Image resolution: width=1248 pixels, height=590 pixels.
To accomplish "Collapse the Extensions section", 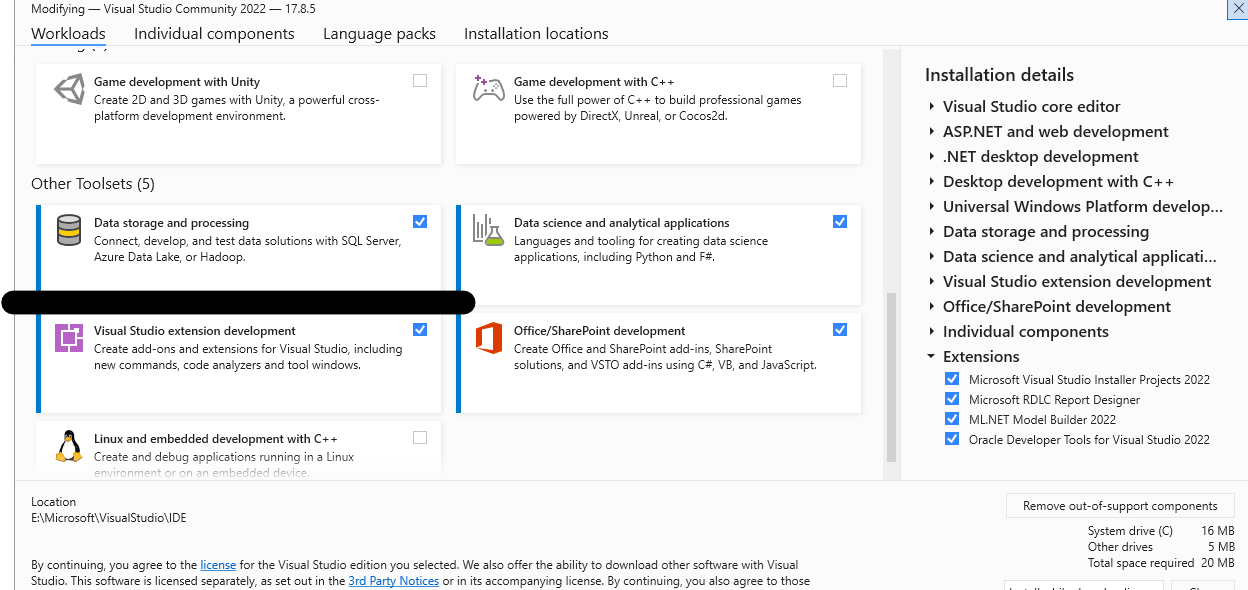I will coord(931,356).
